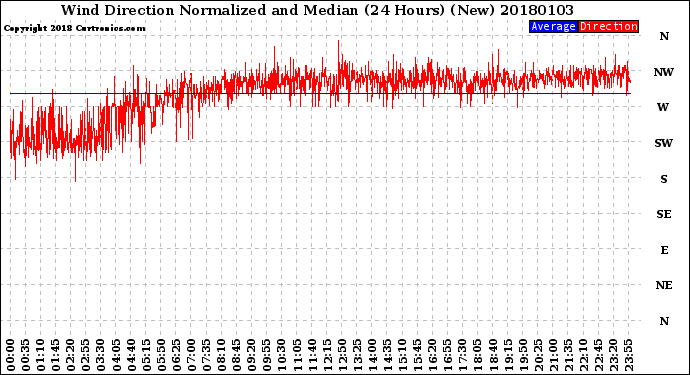Click the '21:35' time axis label

[x=568, y=355]
